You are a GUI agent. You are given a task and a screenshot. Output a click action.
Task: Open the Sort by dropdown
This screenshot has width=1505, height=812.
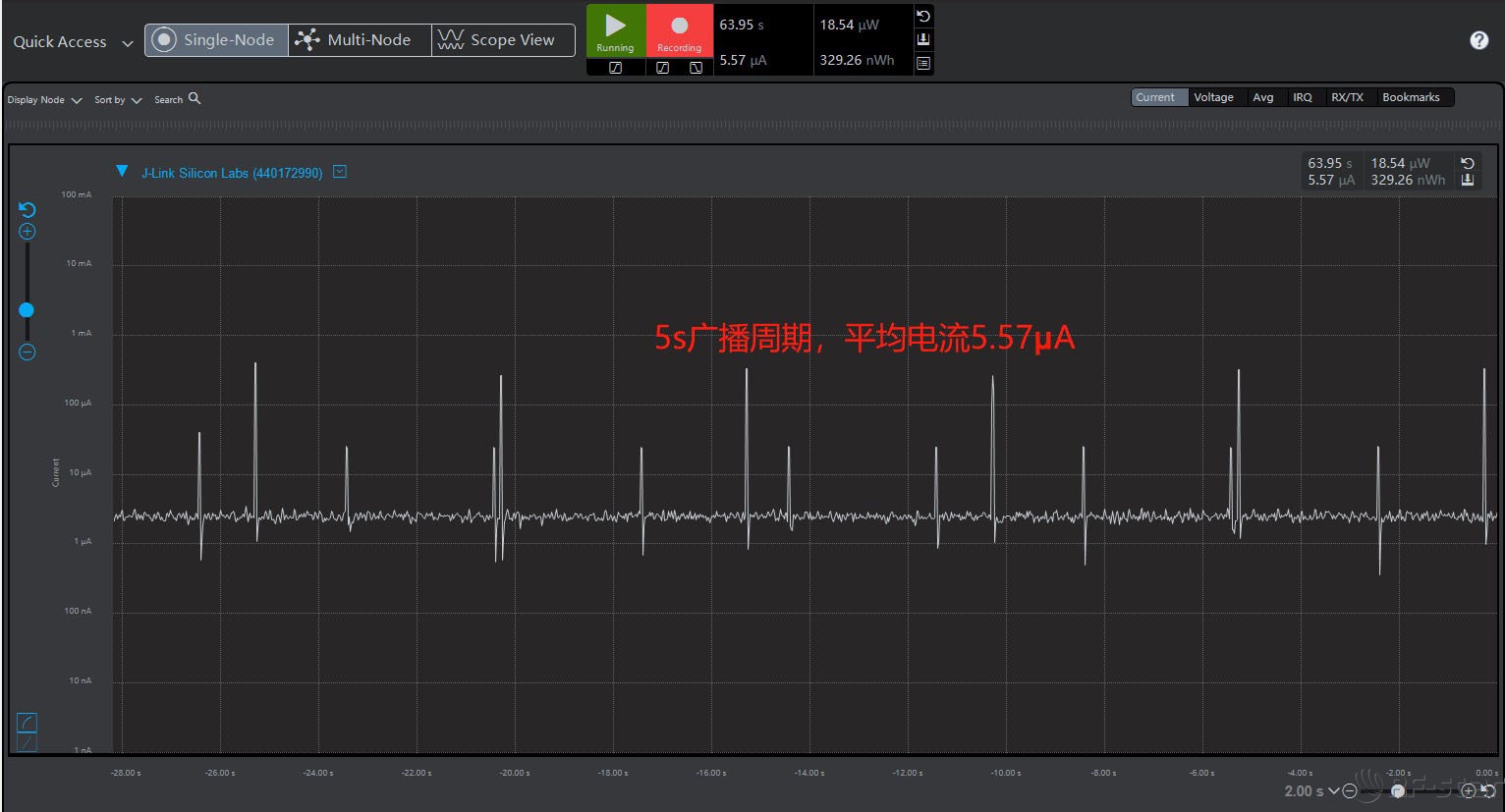tap(118, 100)
